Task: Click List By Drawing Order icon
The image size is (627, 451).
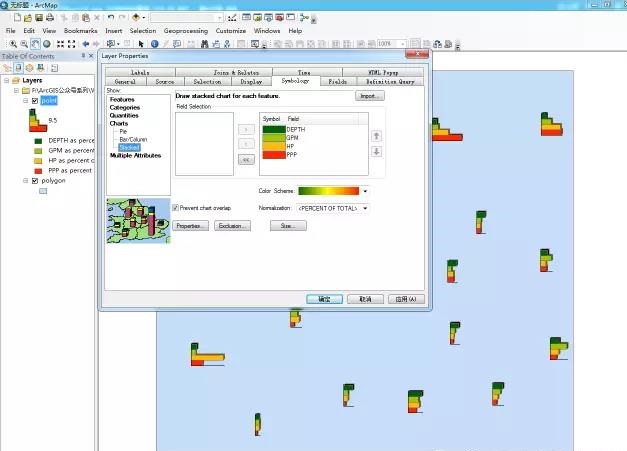Action: pos(7,68)
